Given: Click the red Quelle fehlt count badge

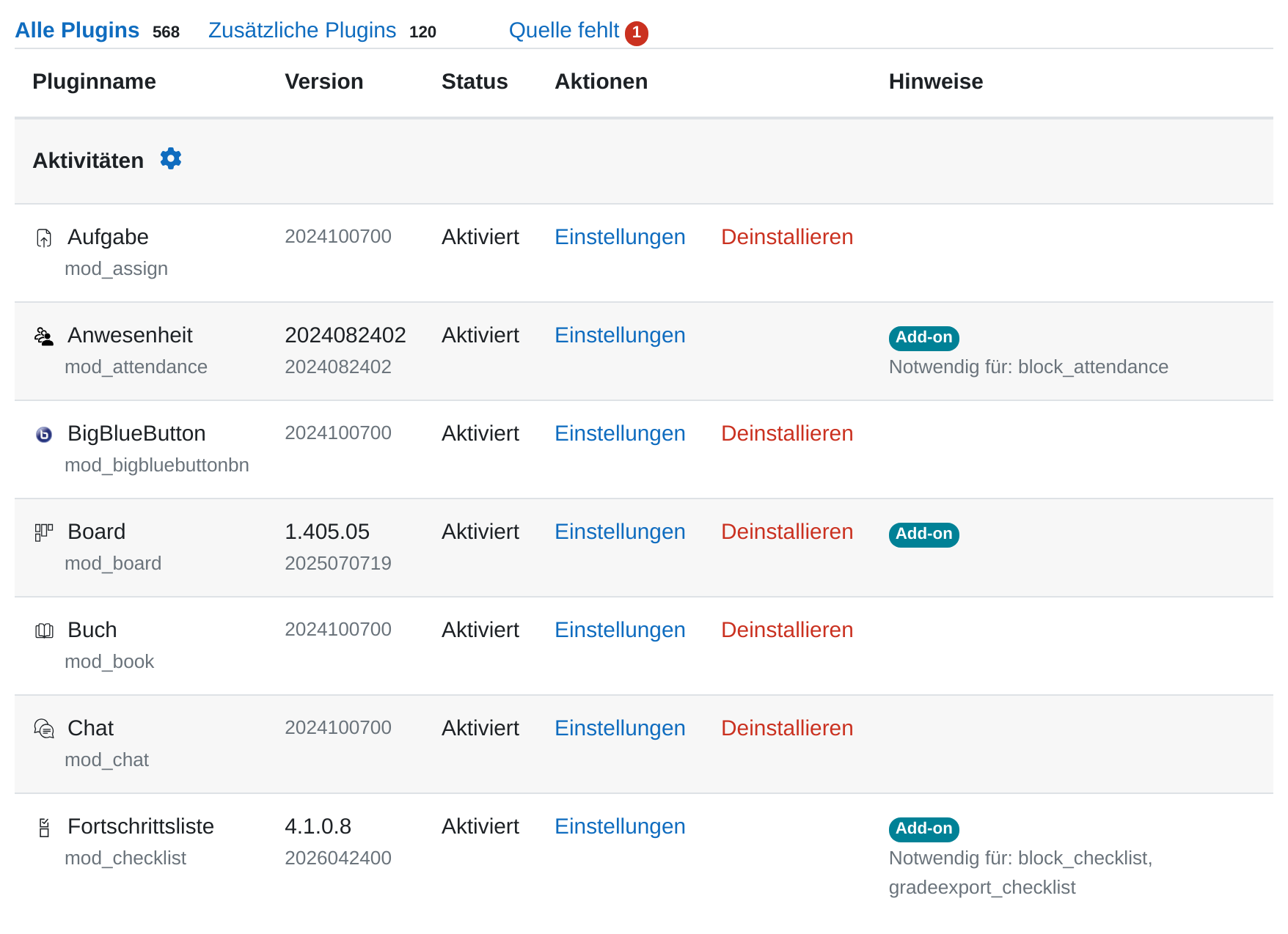Looking at the screenshot, I should (636, 32).
